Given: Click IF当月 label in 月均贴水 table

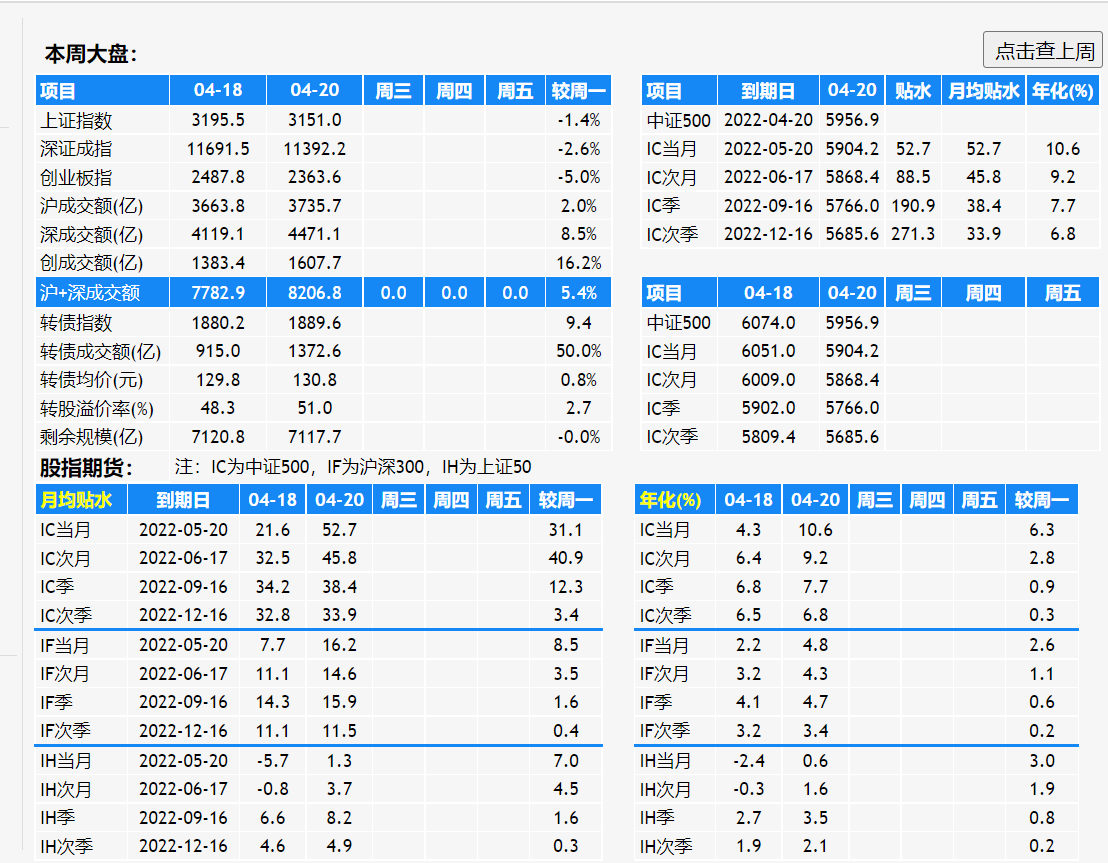Looking at the screenshot, I should tap(65, 645).
